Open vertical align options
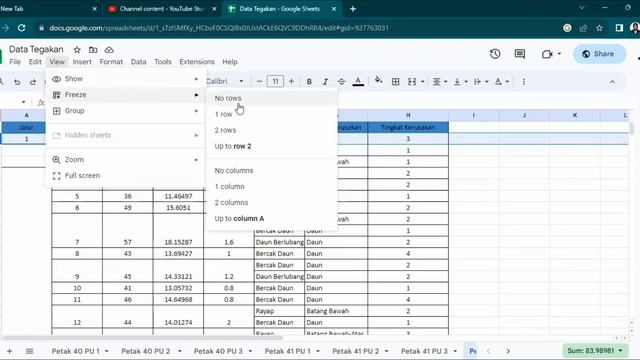The image size is (640, 360). (x=460, y=82)
